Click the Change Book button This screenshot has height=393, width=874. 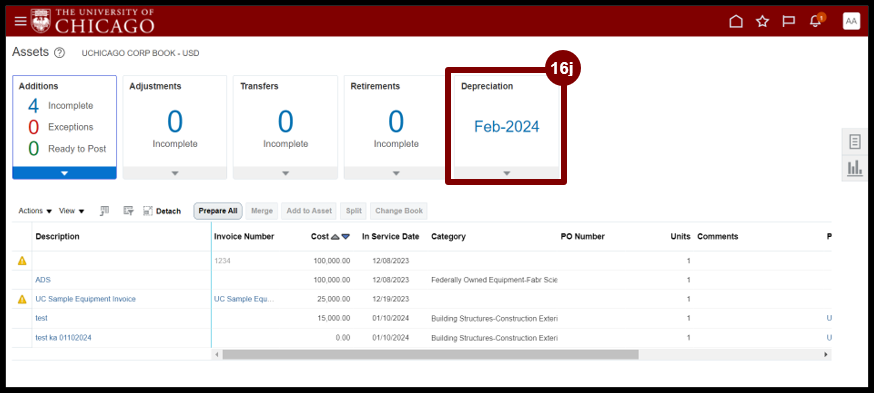(x=399, y=211)
